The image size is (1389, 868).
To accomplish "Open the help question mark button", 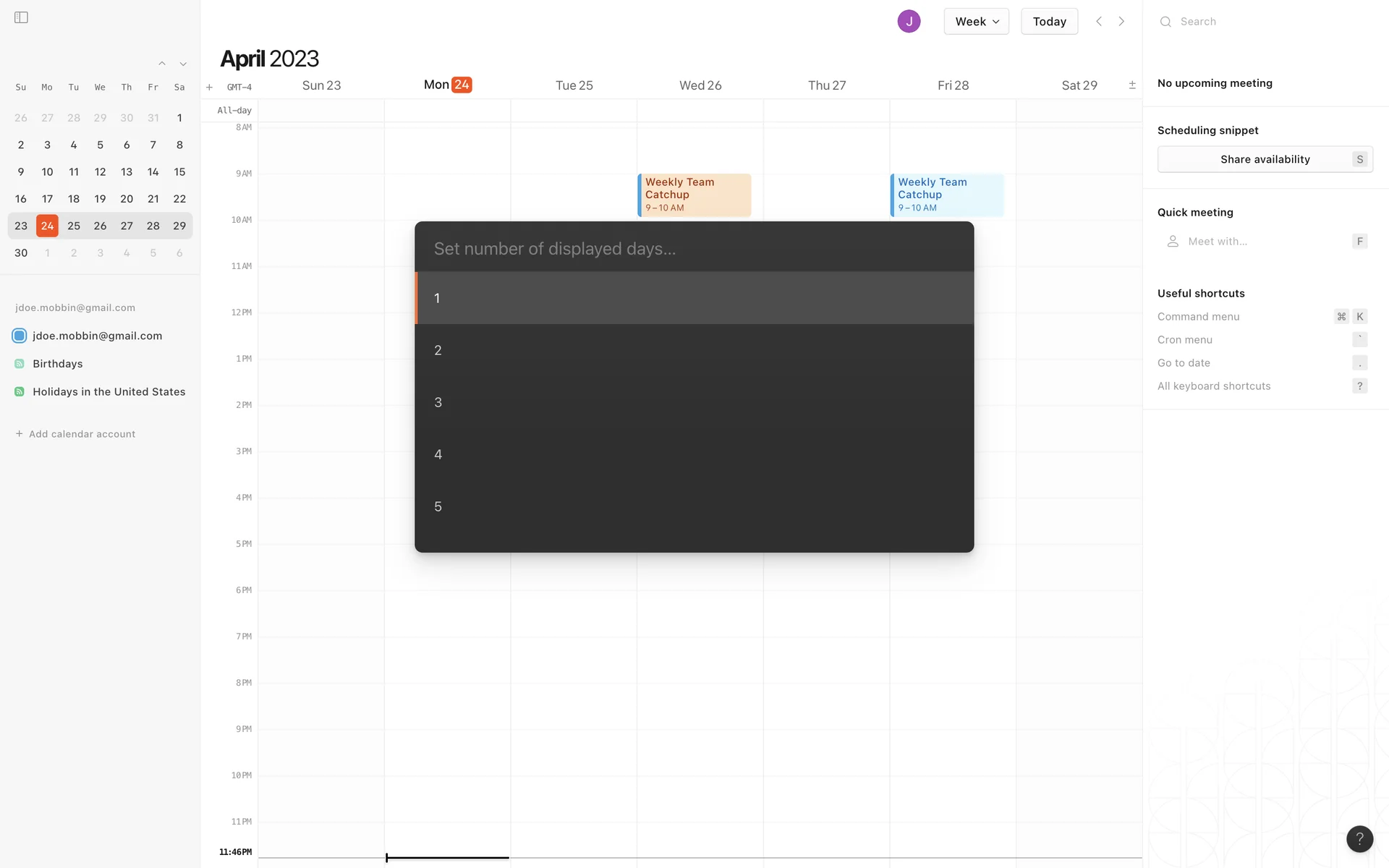I will point(1359,838).
